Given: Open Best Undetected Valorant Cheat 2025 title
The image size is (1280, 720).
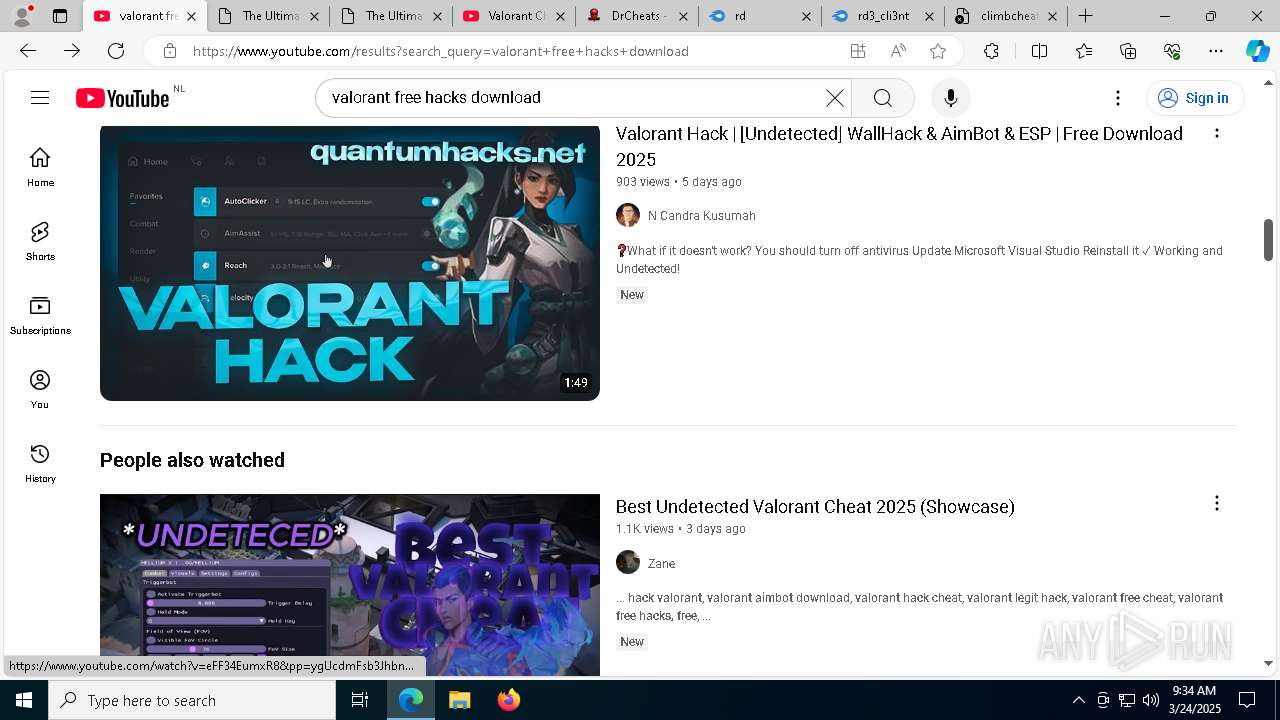Looking at the screenshot, I should (815, 506).
